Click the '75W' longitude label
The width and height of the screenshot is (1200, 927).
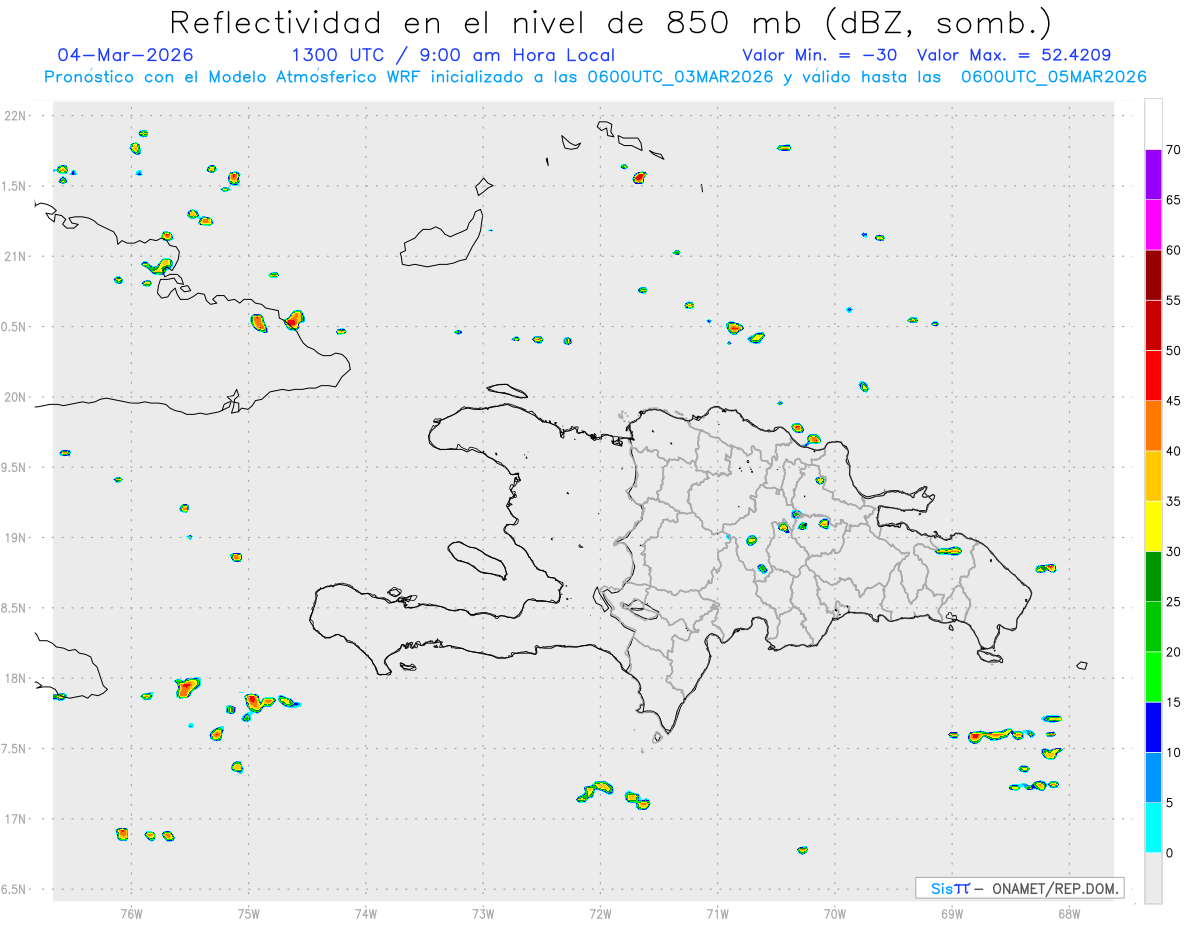point(249,914)
